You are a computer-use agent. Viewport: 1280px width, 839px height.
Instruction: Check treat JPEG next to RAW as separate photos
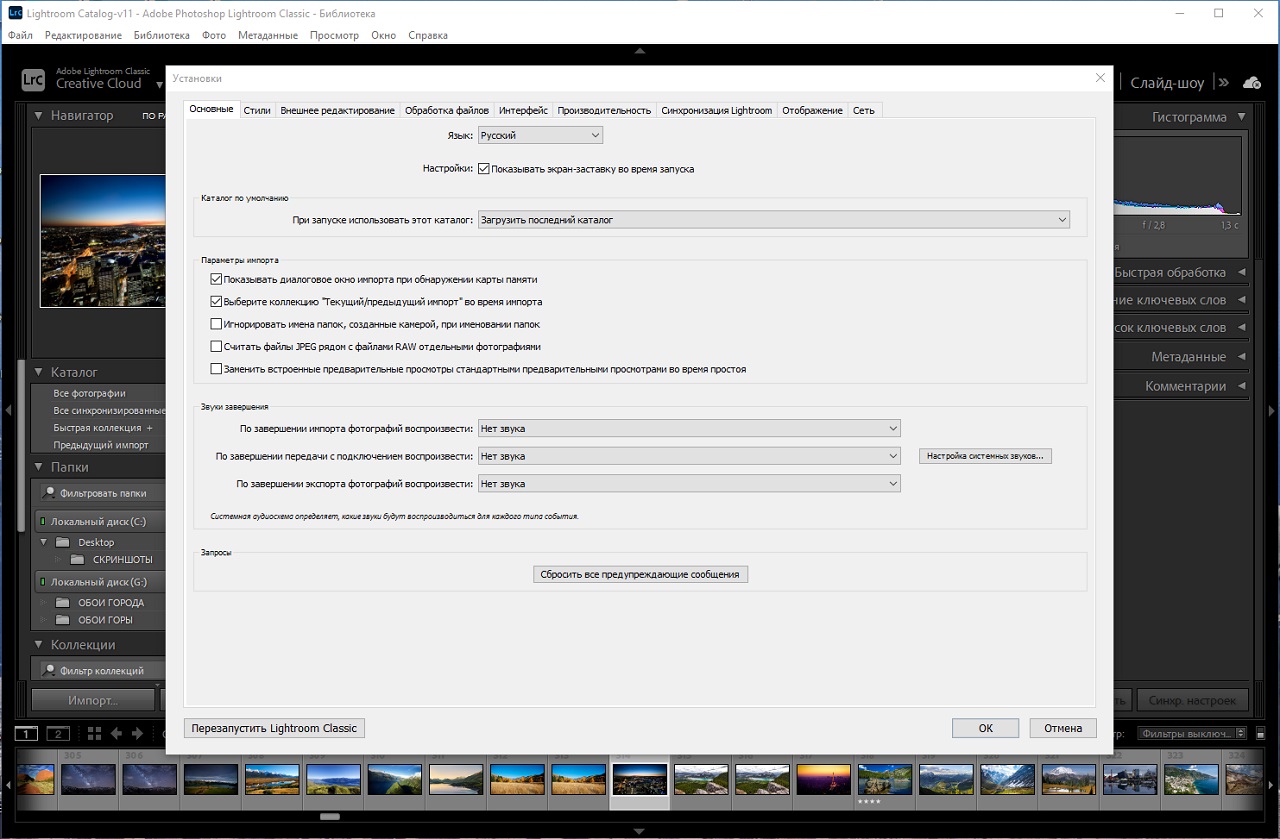click(216, 347)
